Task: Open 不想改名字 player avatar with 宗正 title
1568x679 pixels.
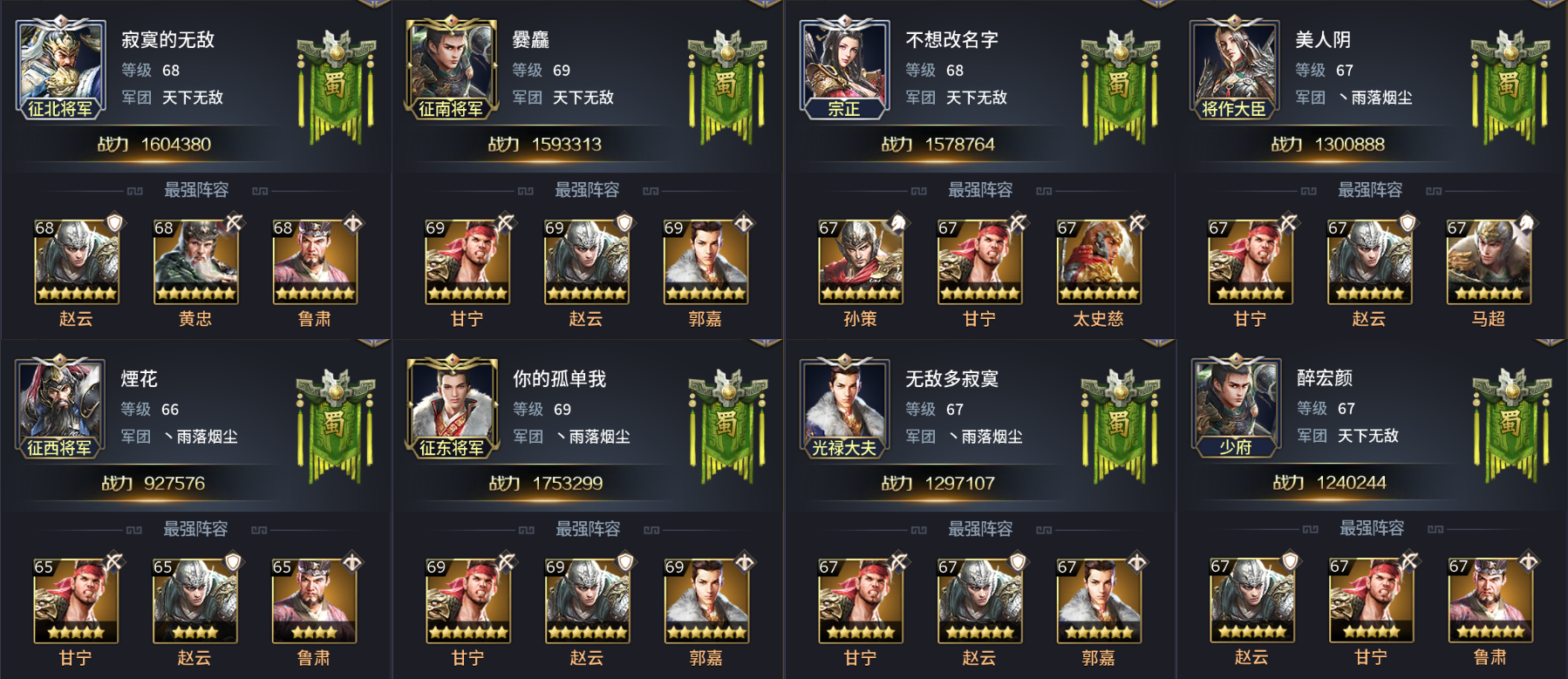Action: (x=844, y=68)
